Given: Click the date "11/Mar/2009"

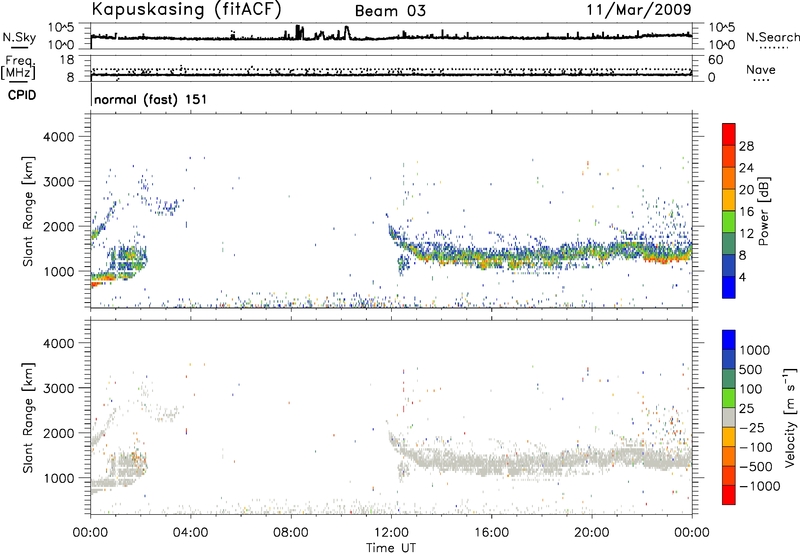Looking at the screenshot, I should [x=639, y=9].
